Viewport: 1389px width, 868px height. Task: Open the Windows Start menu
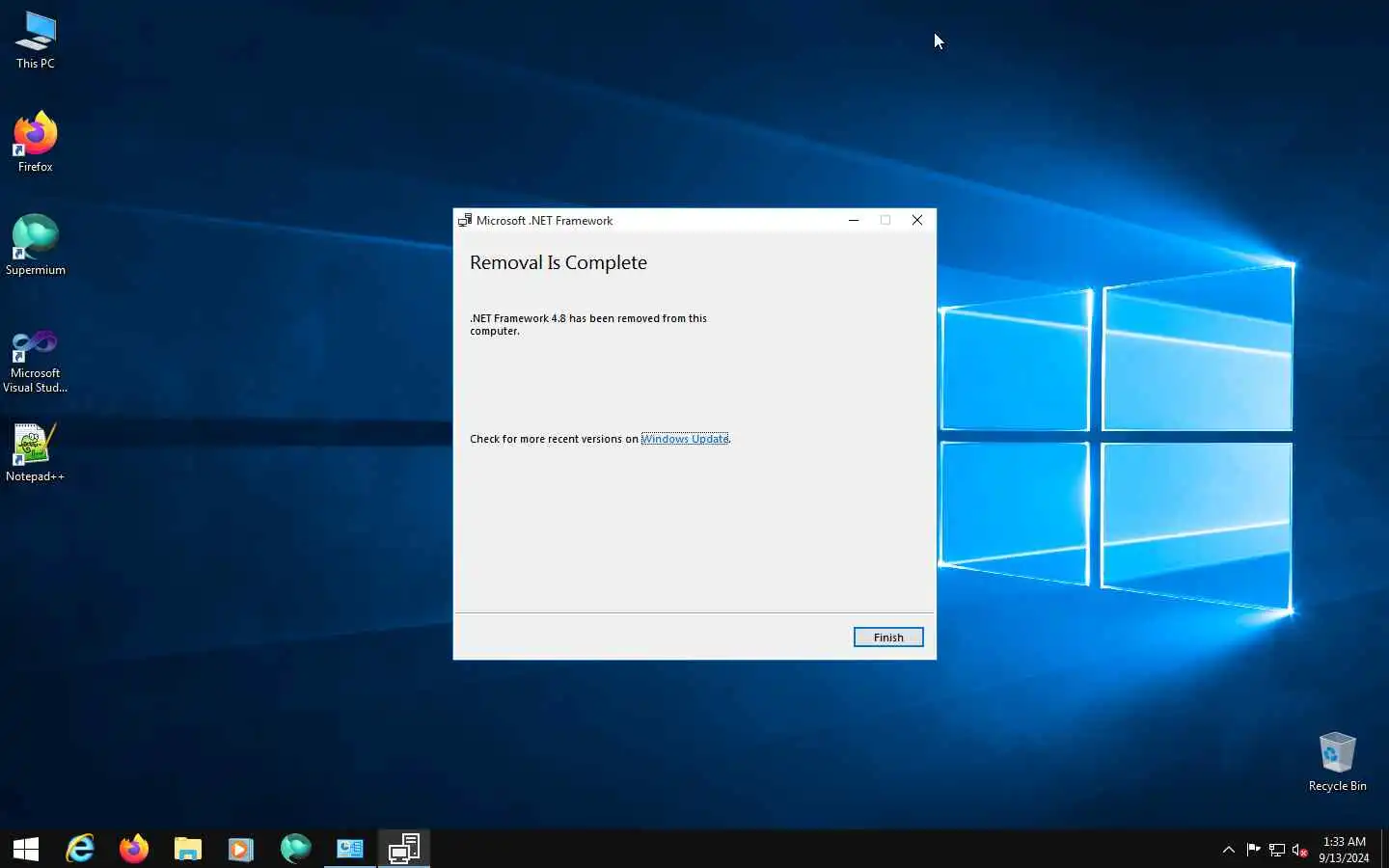pyautogui.click(x=26, y=849)
